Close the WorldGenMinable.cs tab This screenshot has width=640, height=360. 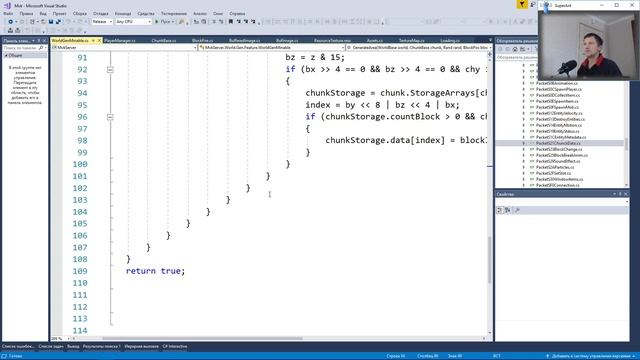tap(99, 40)
